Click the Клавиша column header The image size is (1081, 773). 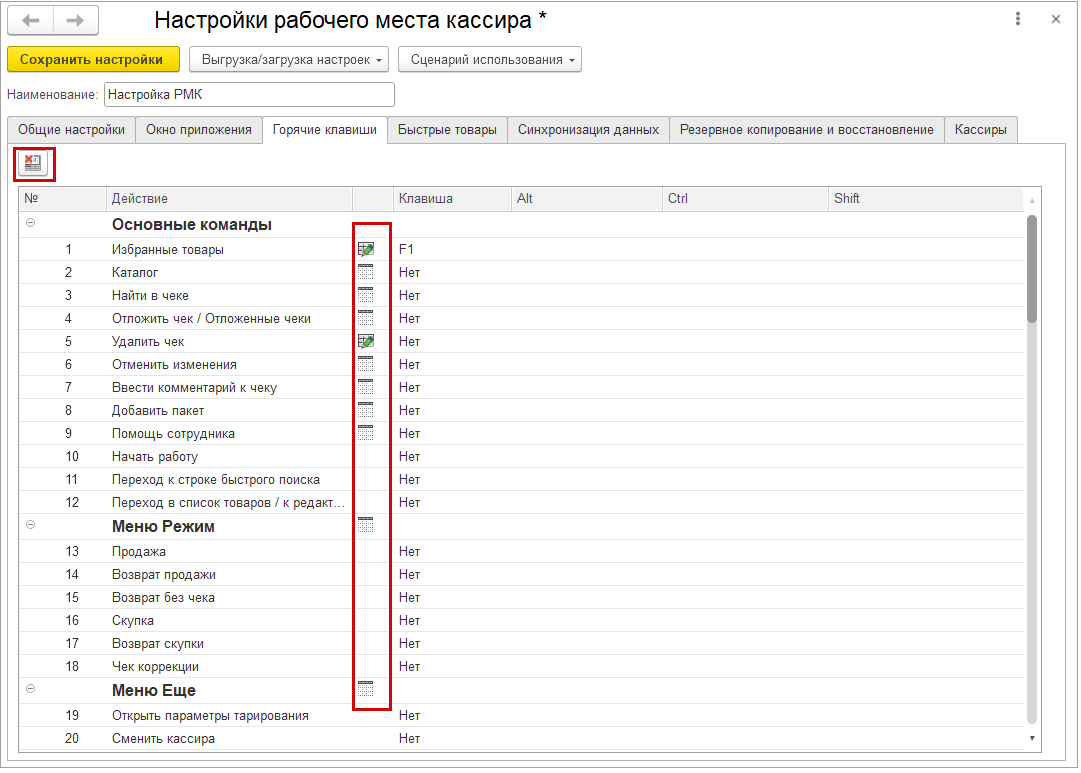tap(452, 199)
